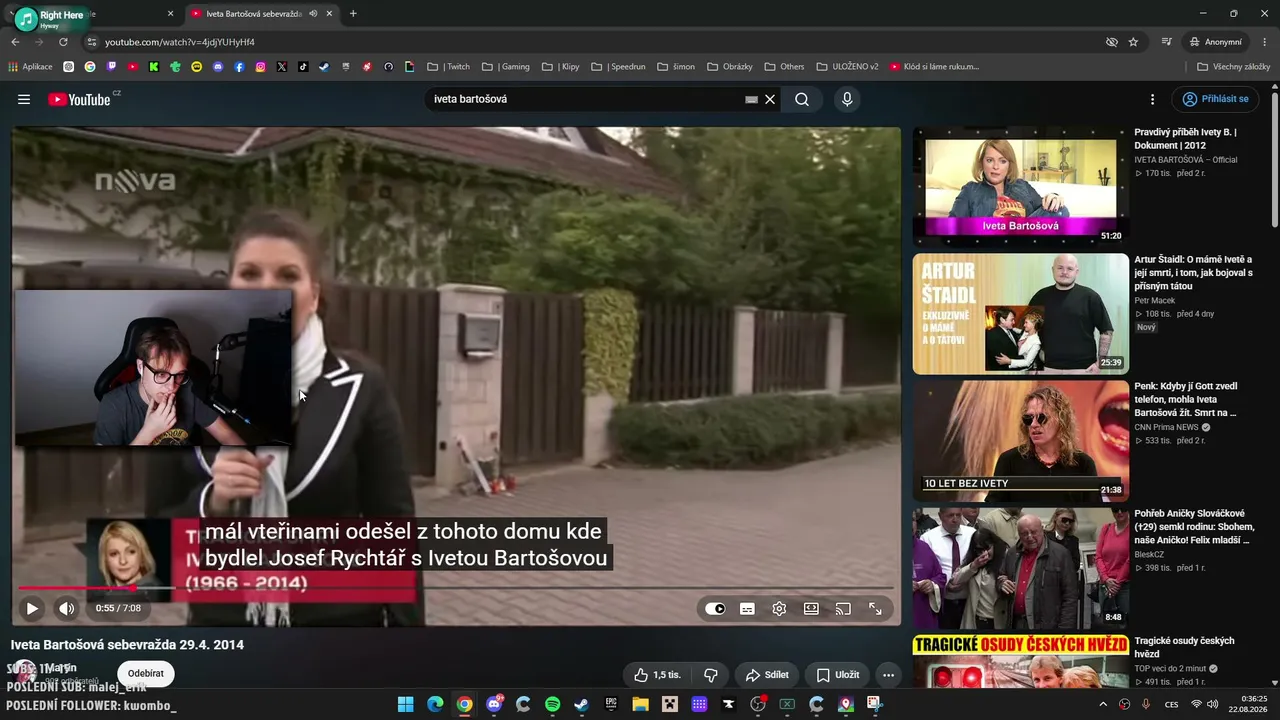The height and width of the screenshot is (720, 1280).
Task: Mute the video volume
Action: (66, 608)
